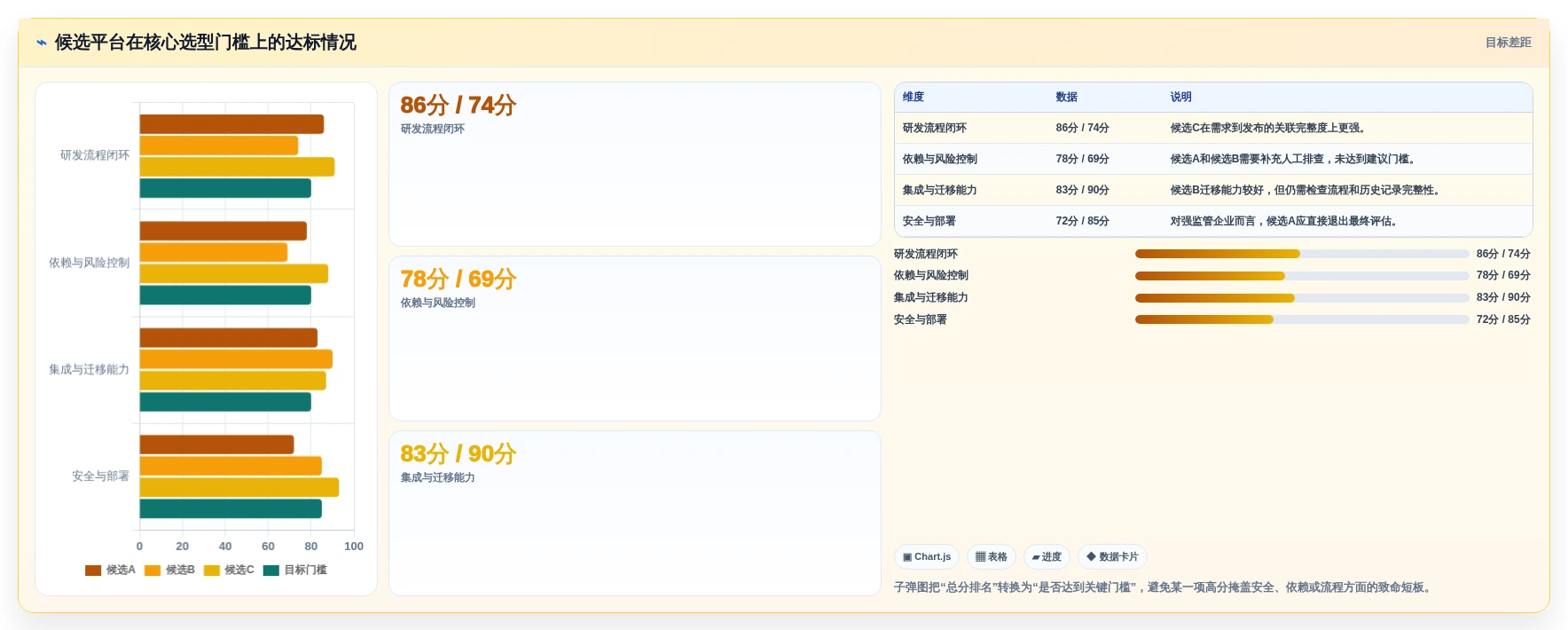The width and height of the screenshot is (1568, 630).
Task: Click the 83分 / 90分 score card
Action: [x=635, y=513]
